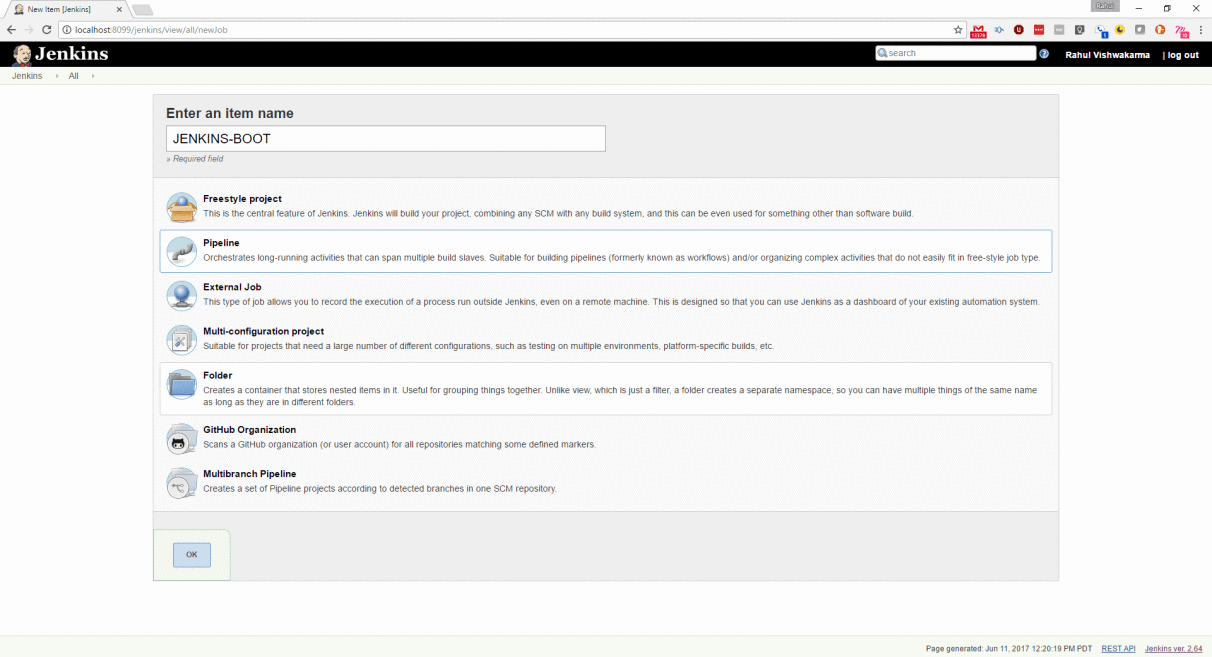Click the Freestyle project tool icon

181,206
